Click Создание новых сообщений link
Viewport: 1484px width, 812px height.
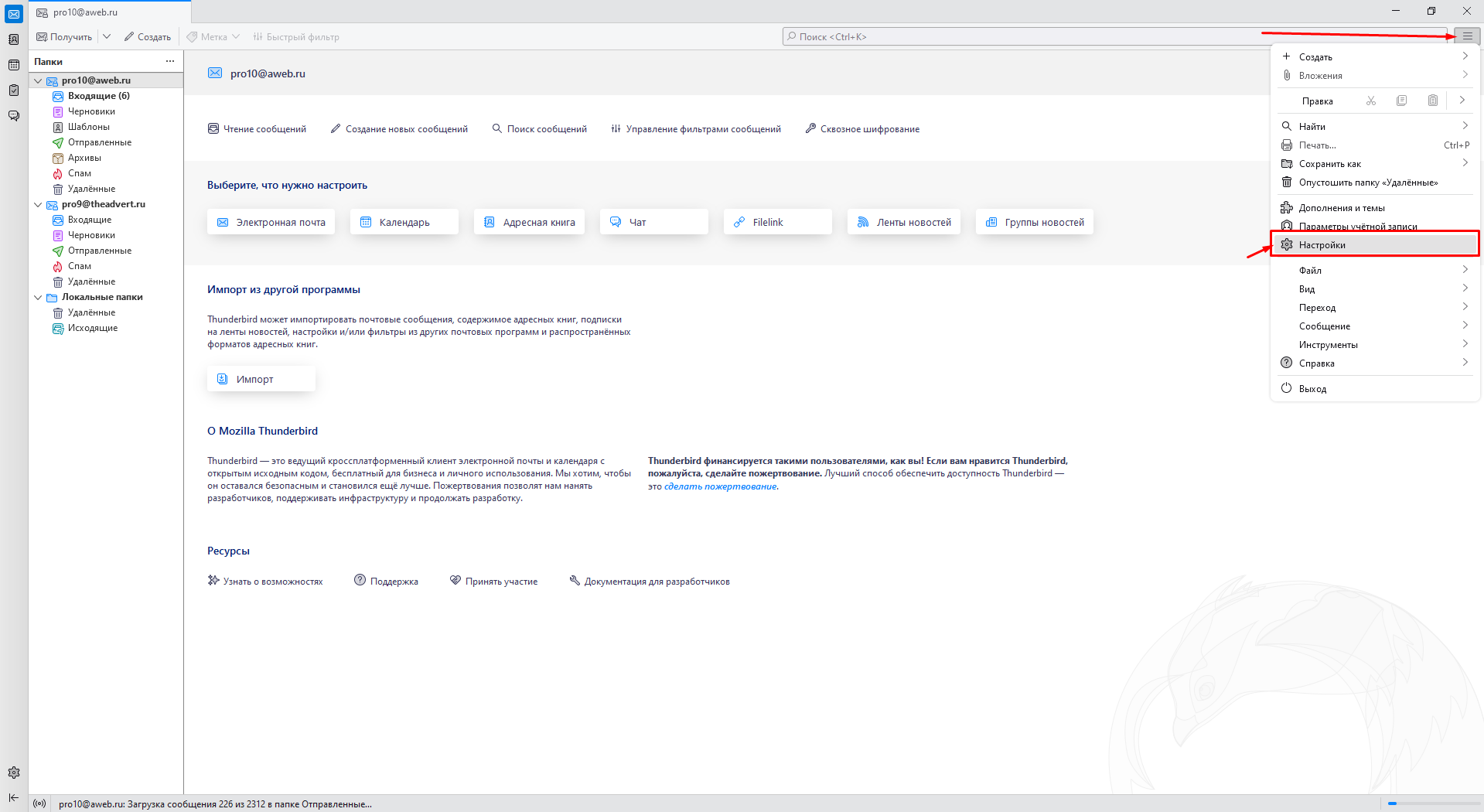click(399, 129)
